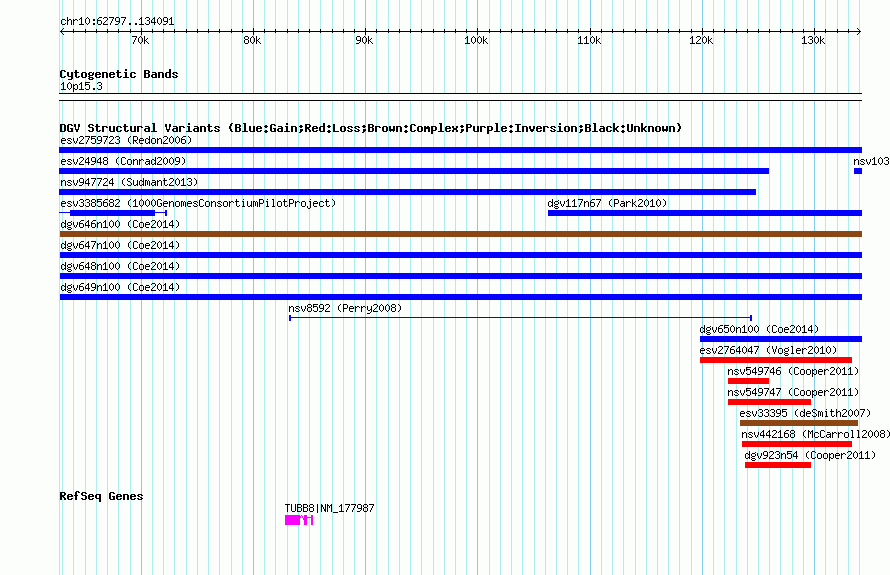The height and width of the screenshot is (575, 890).
Task: Click the right arrow on the ruler
Action: 859,32
